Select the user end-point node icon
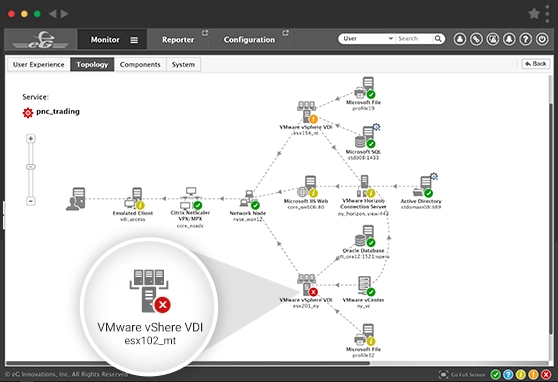Screen dimensions: 558x382 (x=76, y=199)
